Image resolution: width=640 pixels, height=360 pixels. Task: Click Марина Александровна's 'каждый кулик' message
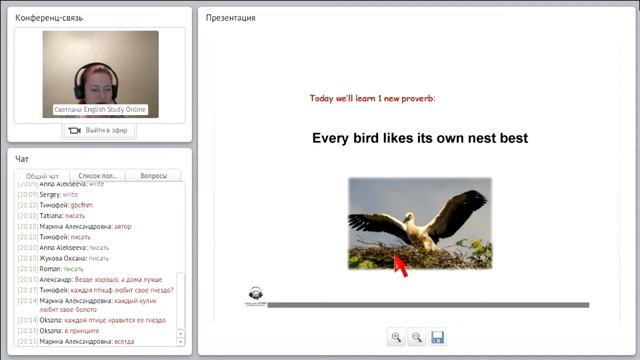tap(98, 305)
